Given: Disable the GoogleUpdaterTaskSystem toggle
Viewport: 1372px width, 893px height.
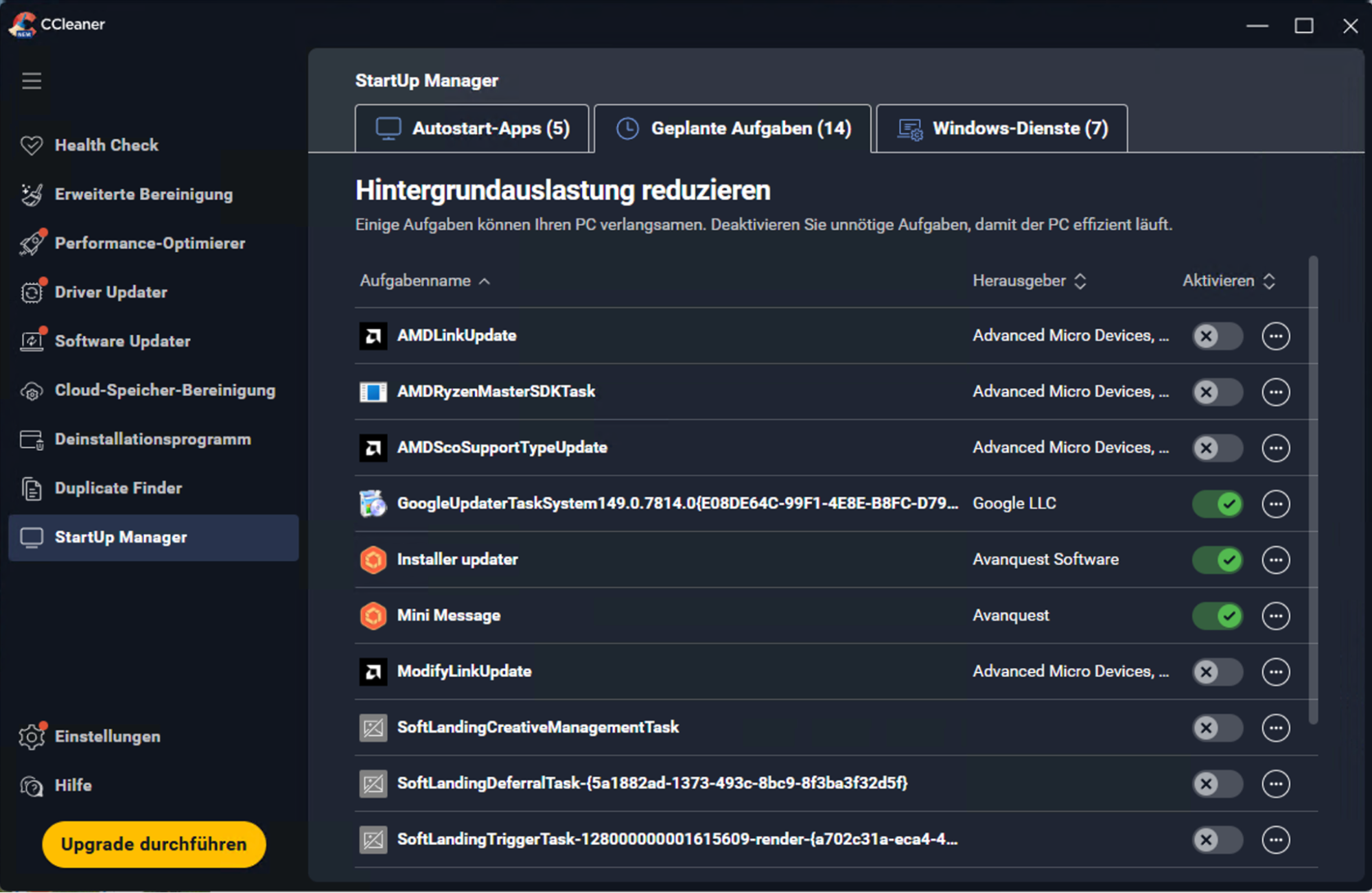Looking at the screenshot, I should point(1218,504).
